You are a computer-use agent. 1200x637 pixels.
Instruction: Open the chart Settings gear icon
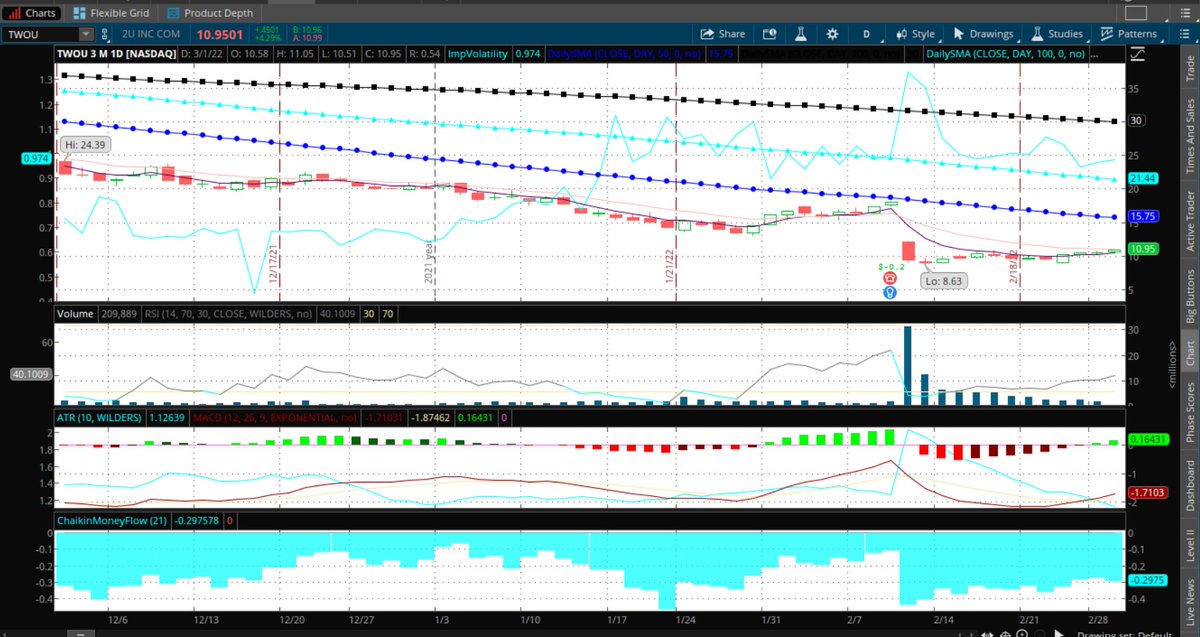[835, 33]
